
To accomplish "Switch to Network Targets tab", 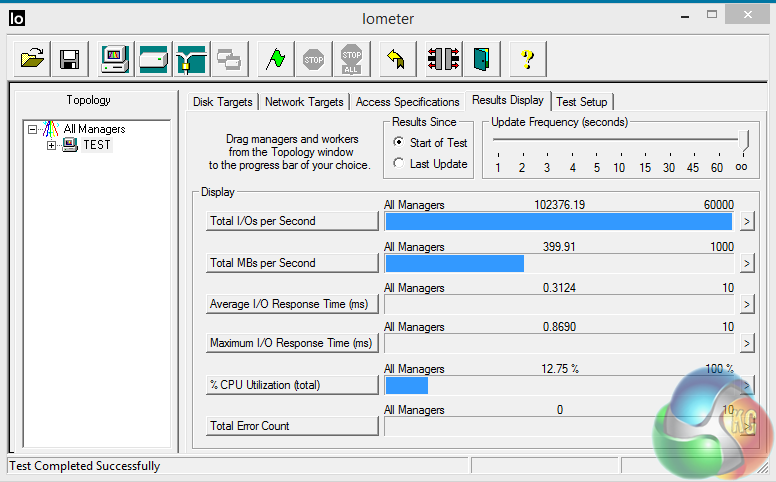I will (x=304, y=102).
